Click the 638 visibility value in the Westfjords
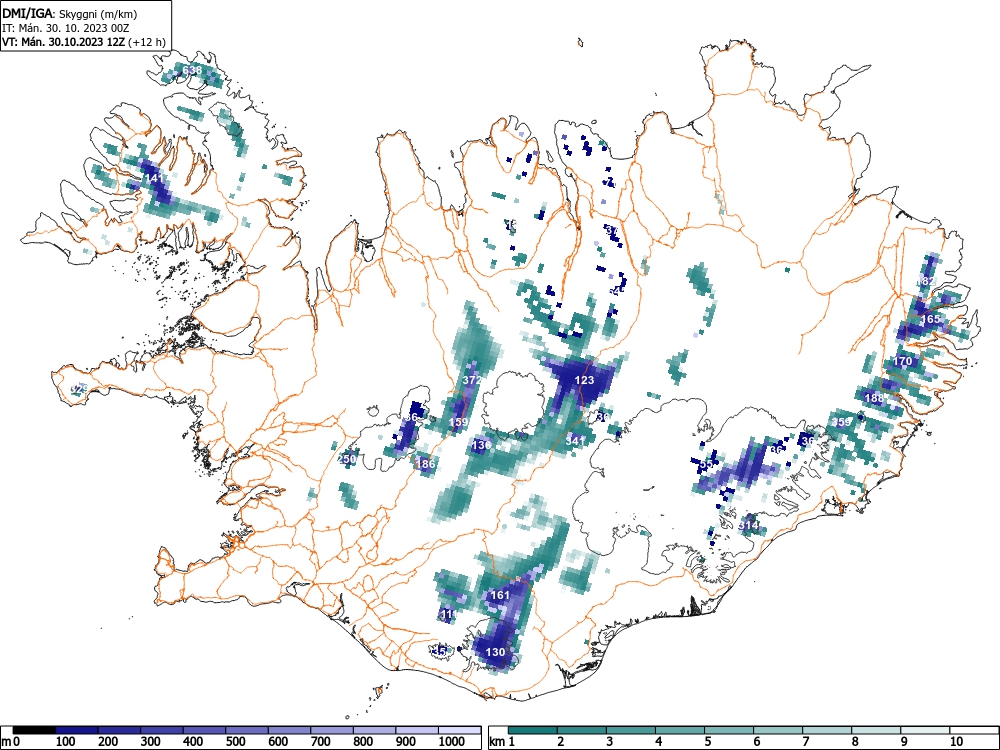This screenshot has height=750, width=1000. coord(192,70)
